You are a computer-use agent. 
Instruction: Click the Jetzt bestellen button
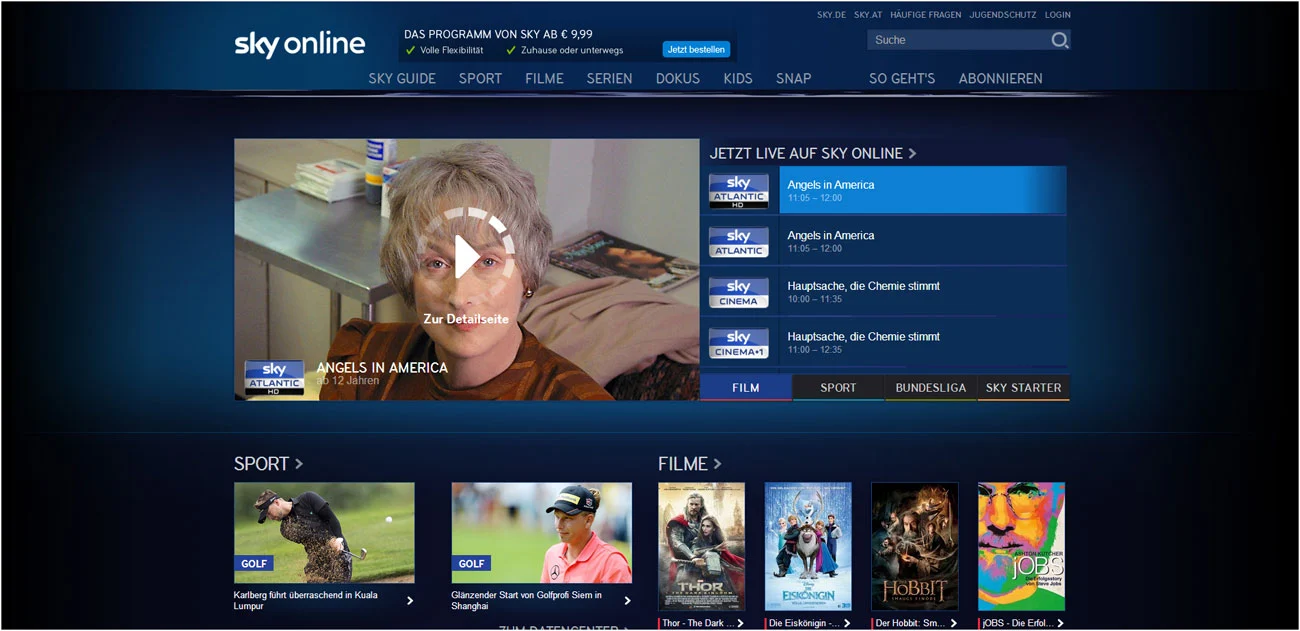[x=696, y=49]
